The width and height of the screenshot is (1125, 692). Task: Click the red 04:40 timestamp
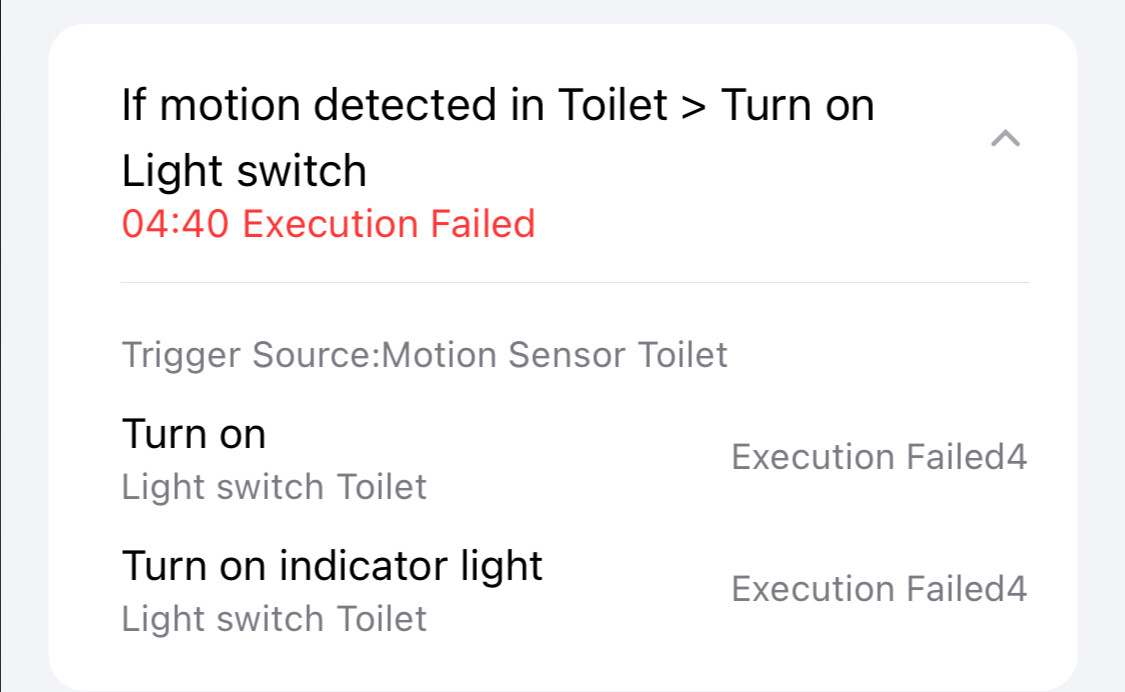point(176,223)
